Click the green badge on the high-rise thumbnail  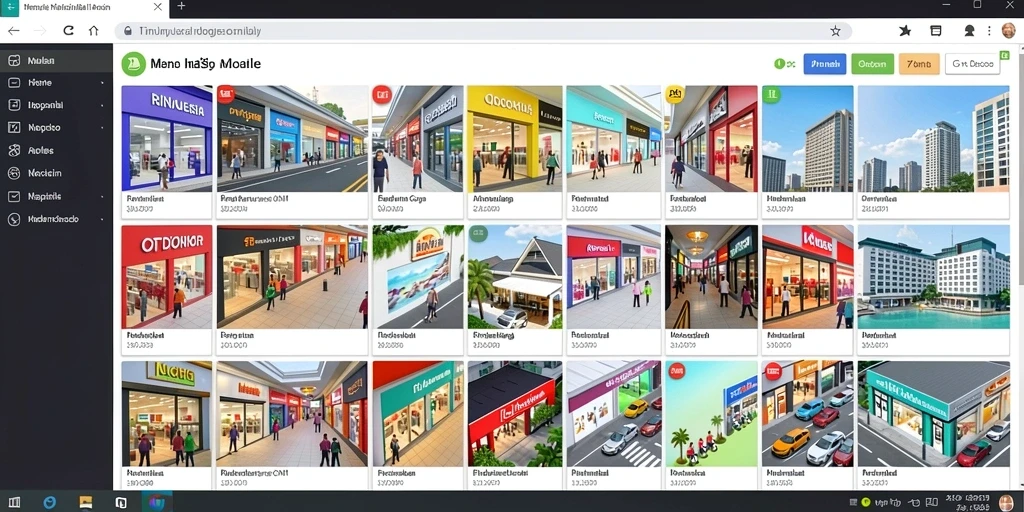(771, 95)
